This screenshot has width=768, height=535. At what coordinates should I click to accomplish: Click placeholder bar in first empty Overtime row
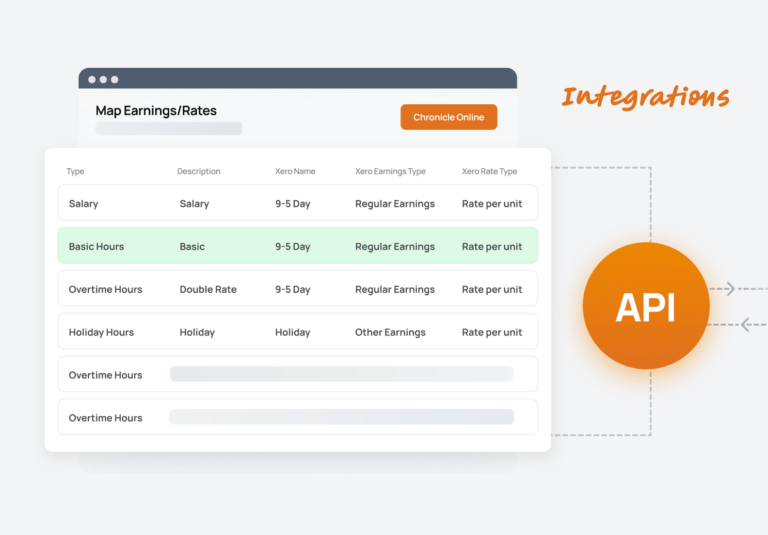click(341, 374)
